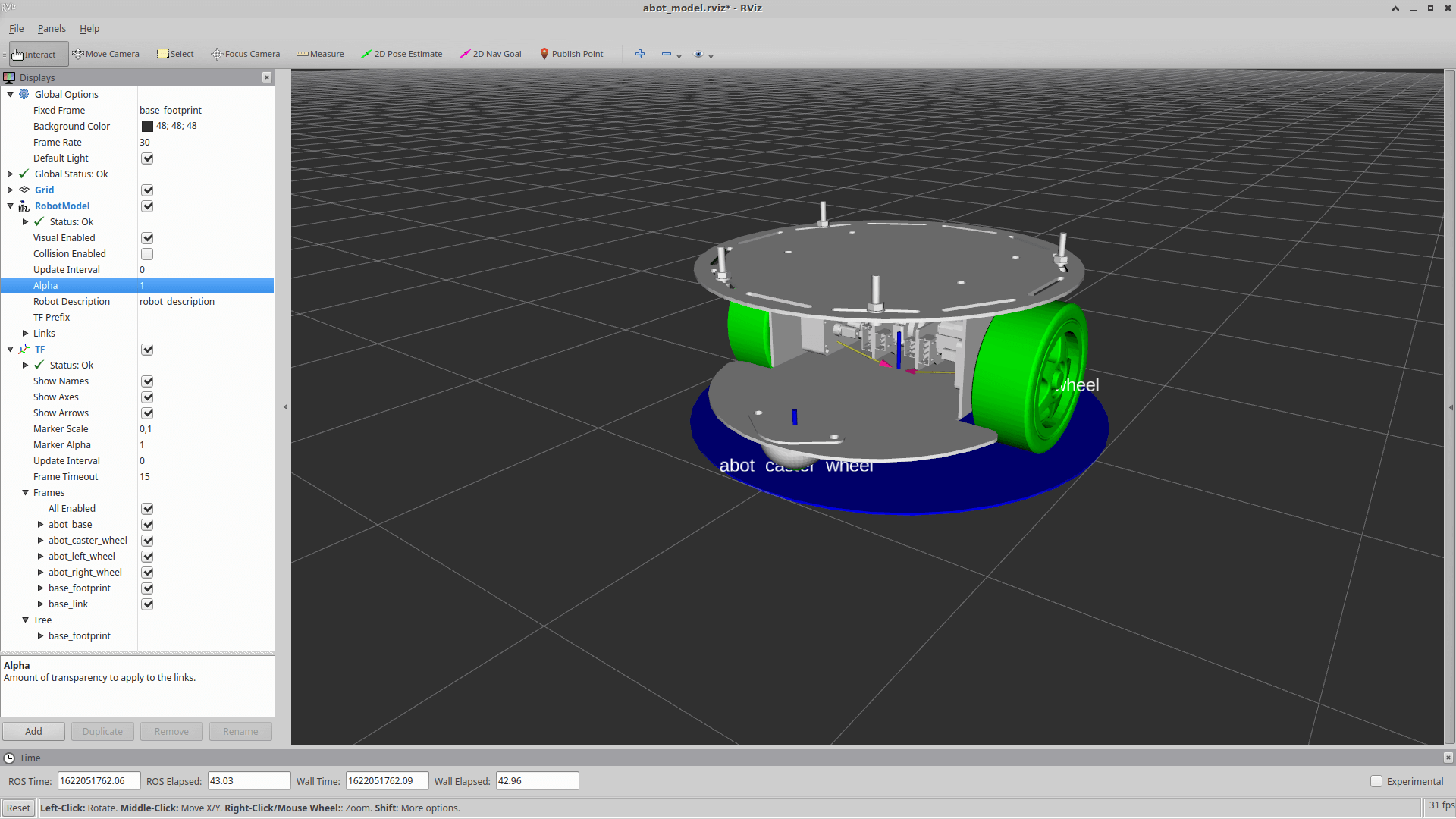Screen dimensions: 1456x819
Task: Open the File menu
Action: coord(16,28)
